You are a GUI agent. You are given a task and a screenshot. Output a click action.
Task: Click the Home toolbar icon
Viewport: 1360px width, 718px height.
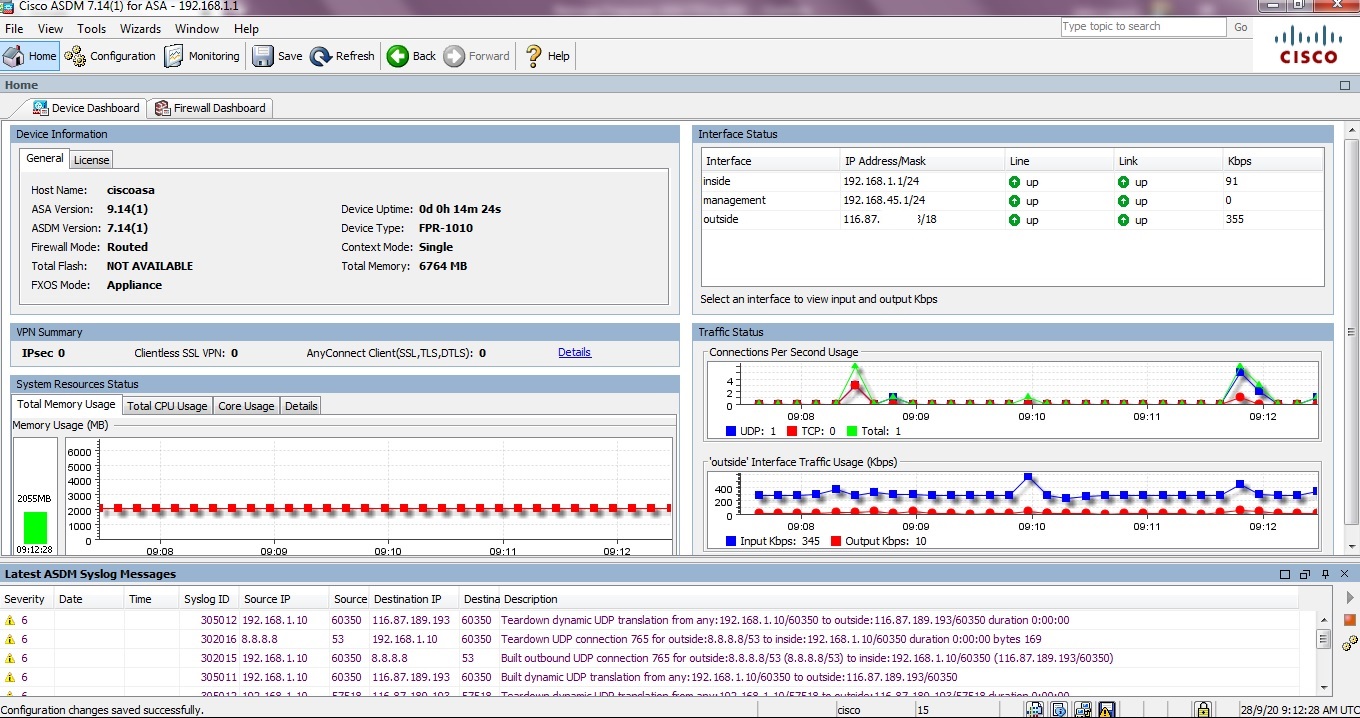[x=30, y=56]
